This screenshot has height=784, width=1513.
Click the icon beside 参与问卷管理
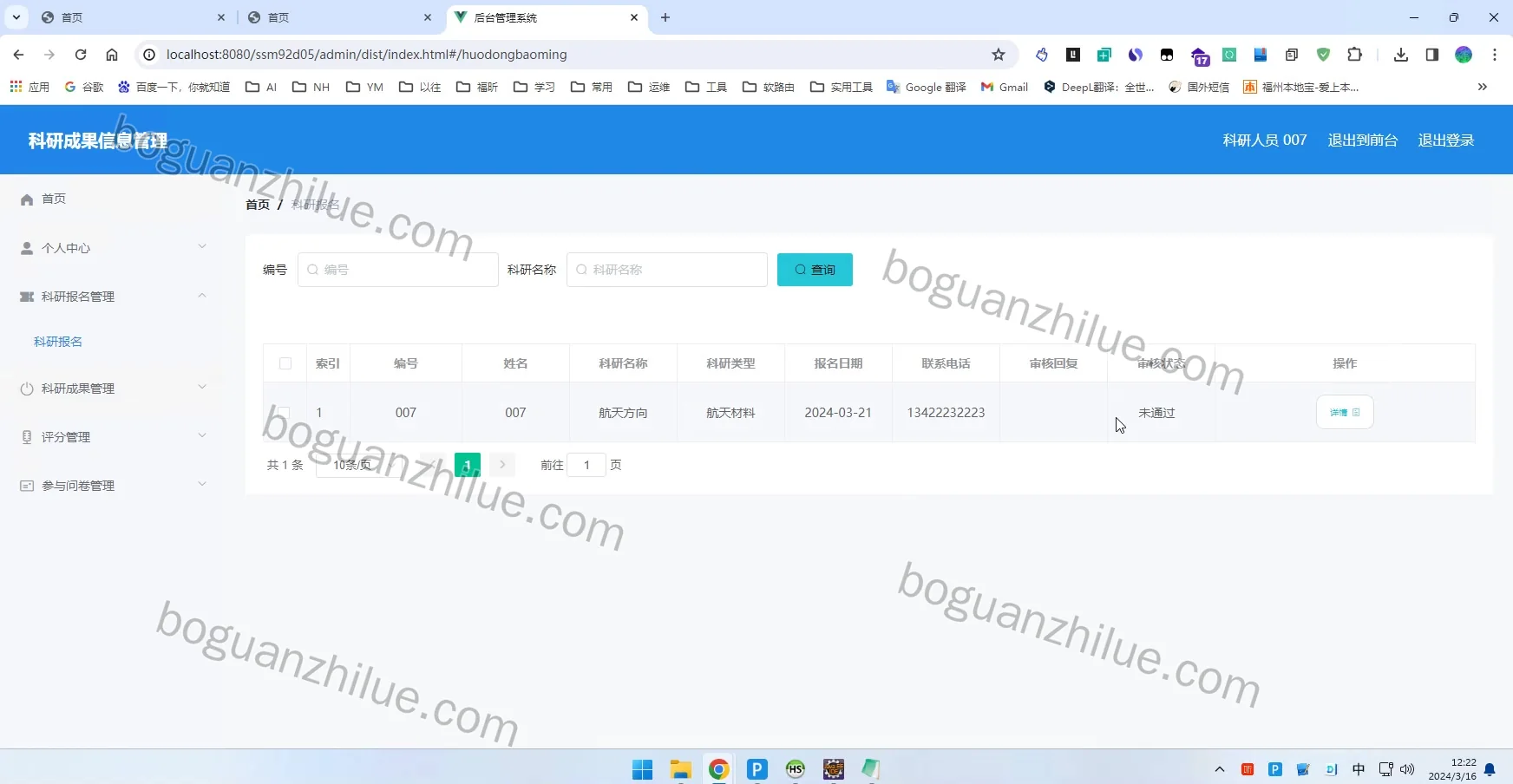27,486
